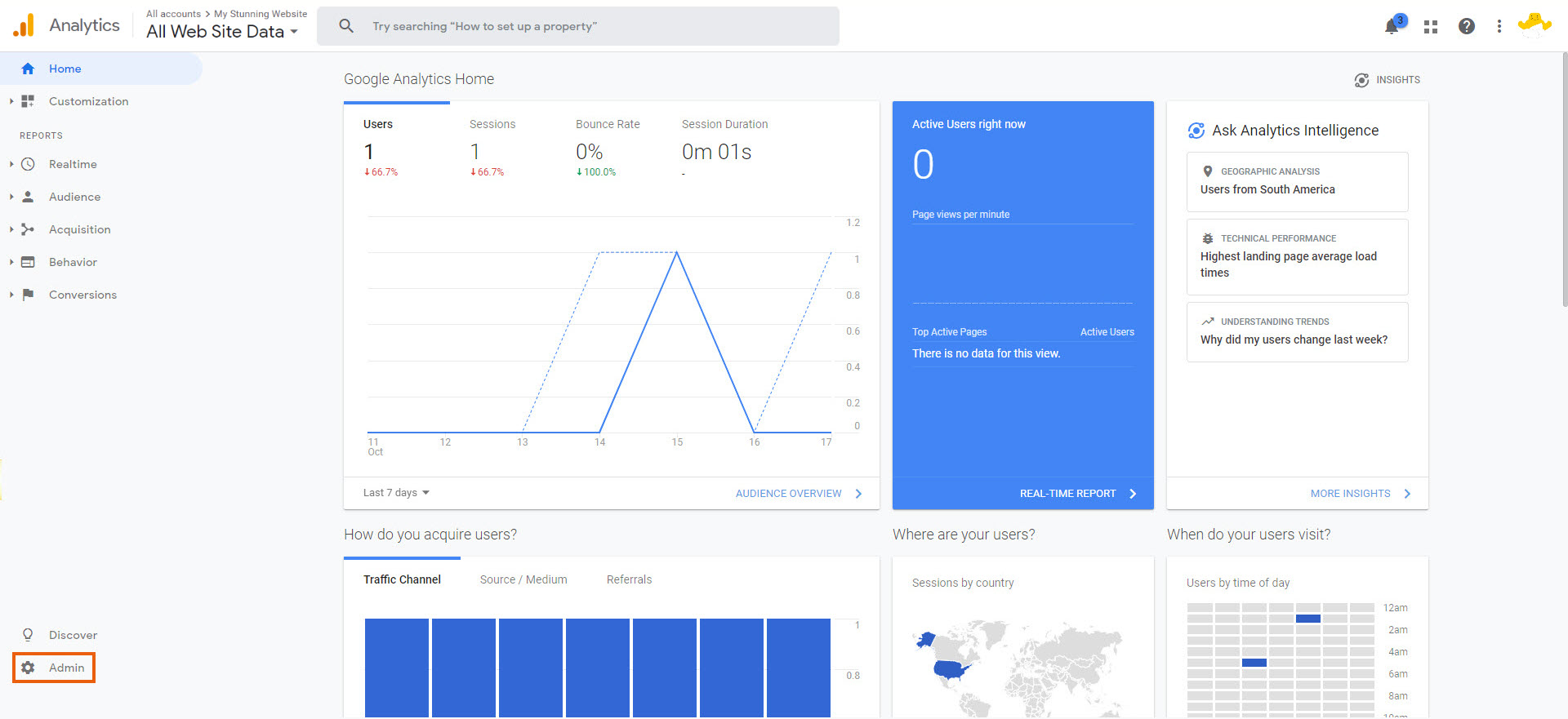
Task: Open the Last 7 days date range dropdown
Action: point(396,493)
